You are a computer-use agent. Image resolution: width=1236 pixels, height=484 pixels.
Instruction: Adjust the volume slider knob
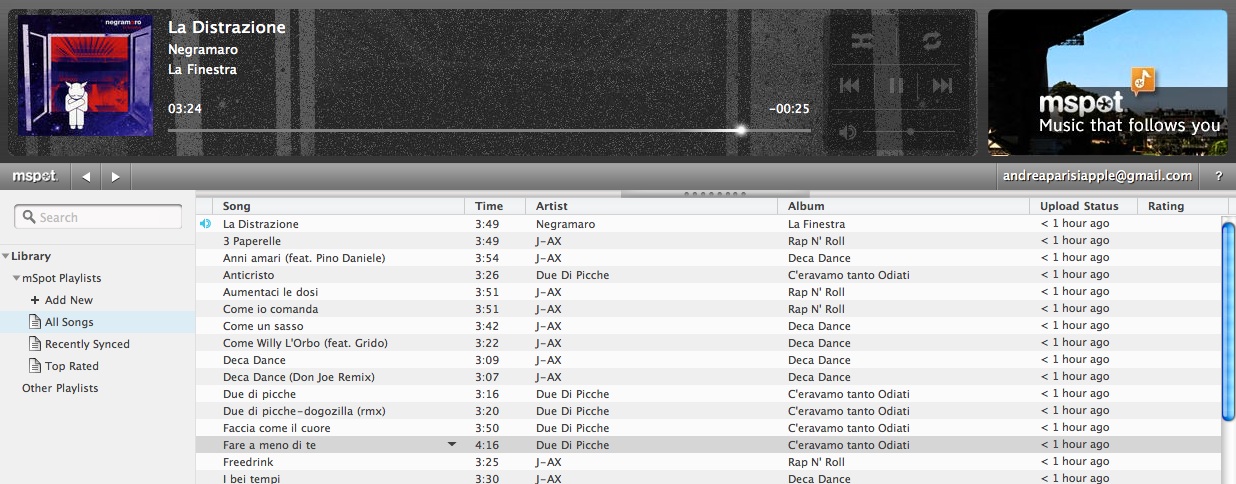910,131
